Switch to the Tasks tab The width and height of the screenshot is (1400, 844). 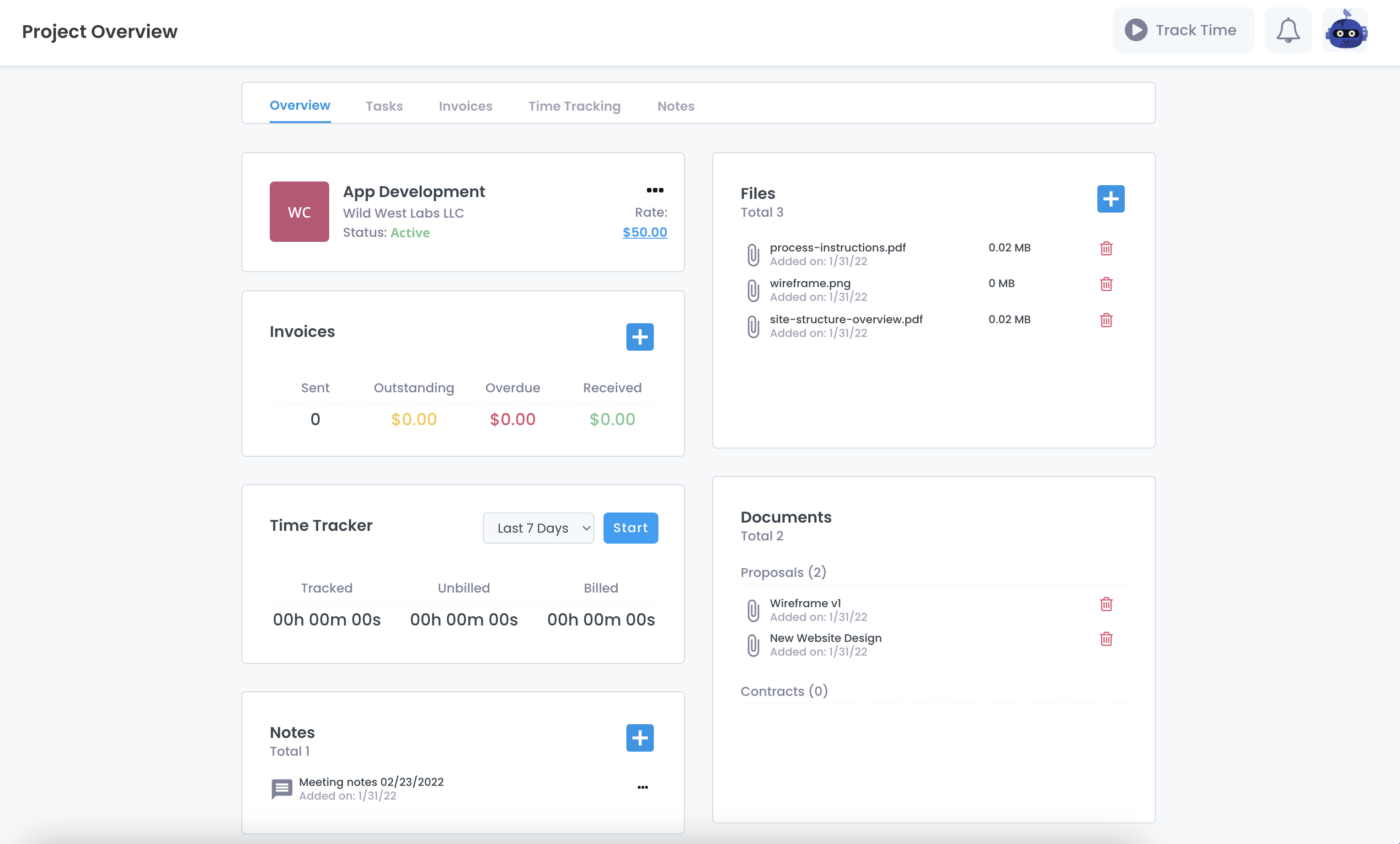pos(384,106)
